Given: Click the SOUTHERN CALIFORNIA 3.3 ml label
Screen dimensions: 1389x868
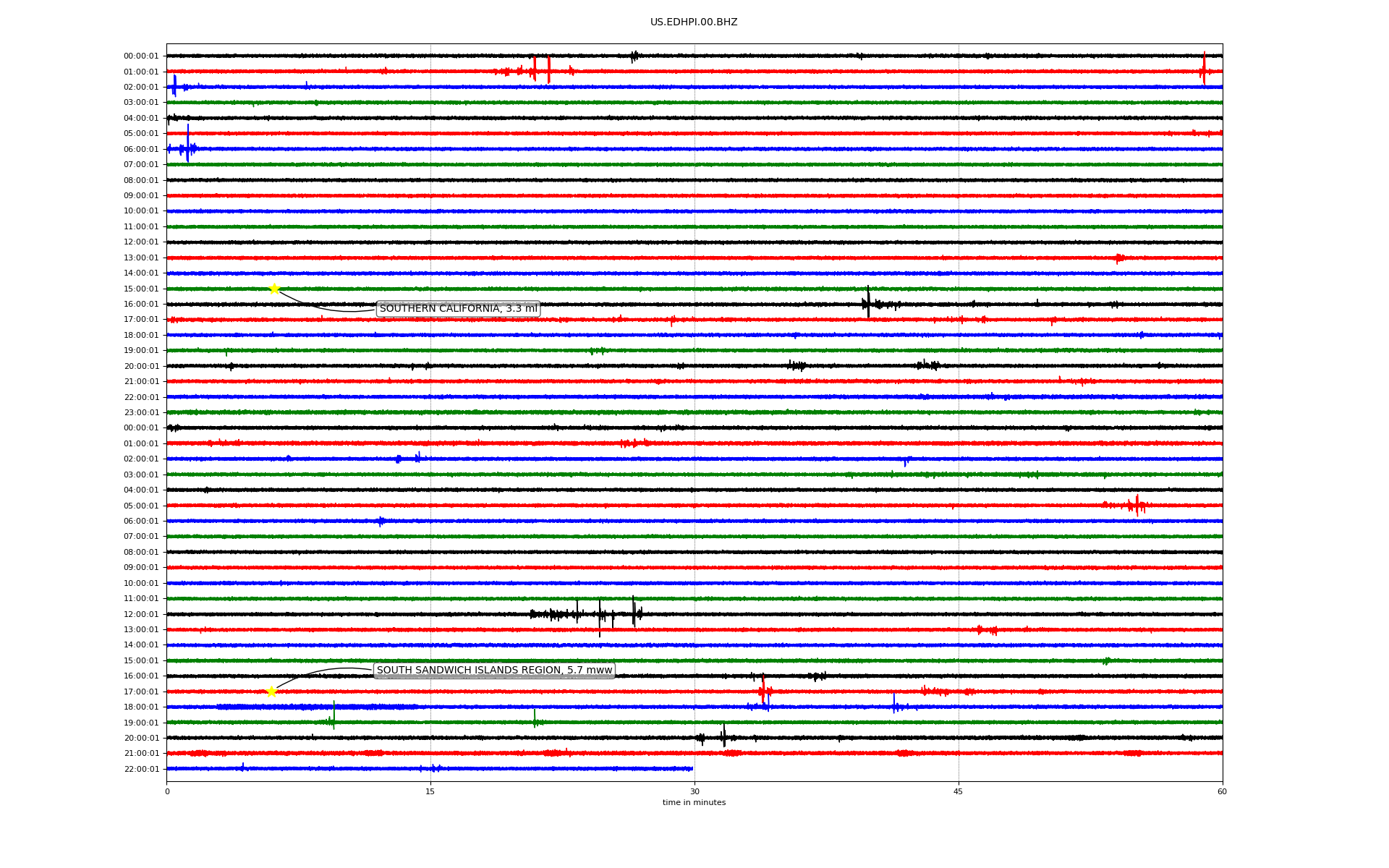Looking at the screenshot, I should [x=458, y=309].
